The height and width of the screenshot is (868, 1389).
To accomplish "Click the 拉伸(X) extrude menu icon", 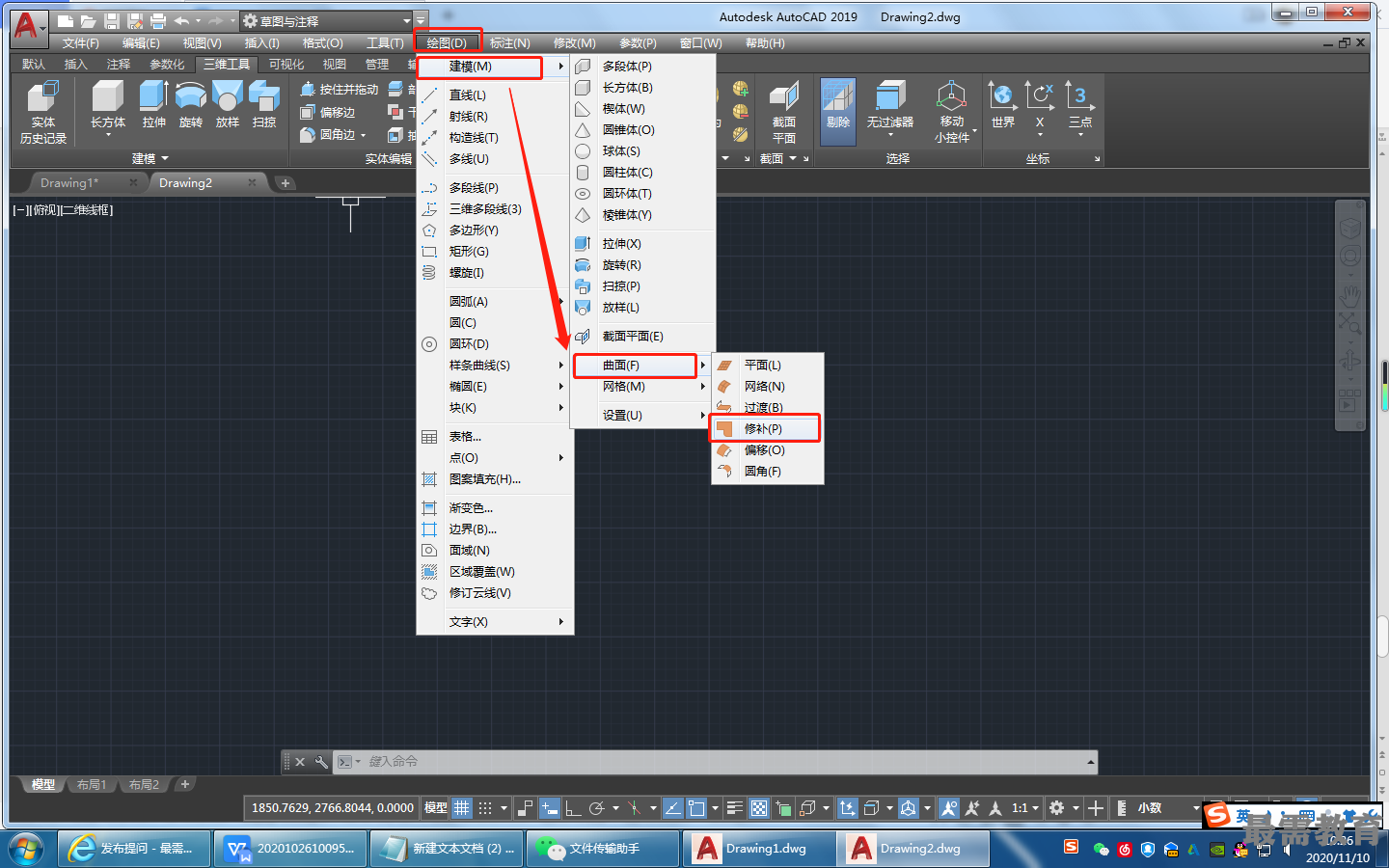I will [x=583, y=244].
